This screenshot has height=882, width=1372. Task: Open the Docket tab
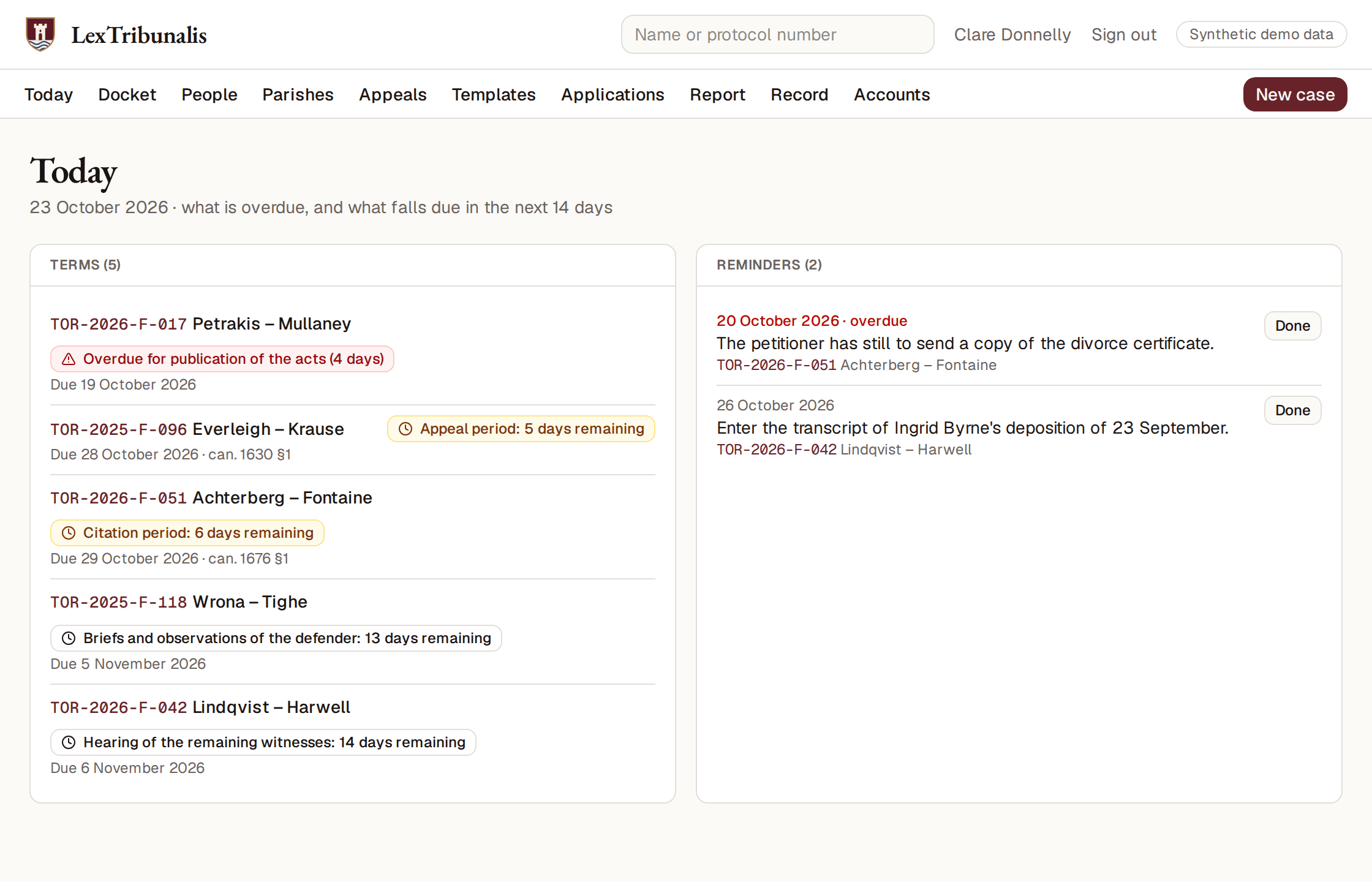(x=127, y=94)
